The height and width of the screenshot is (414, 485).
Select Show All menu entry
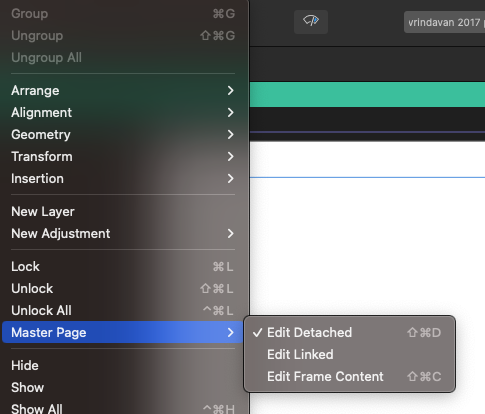click(122, 408)
